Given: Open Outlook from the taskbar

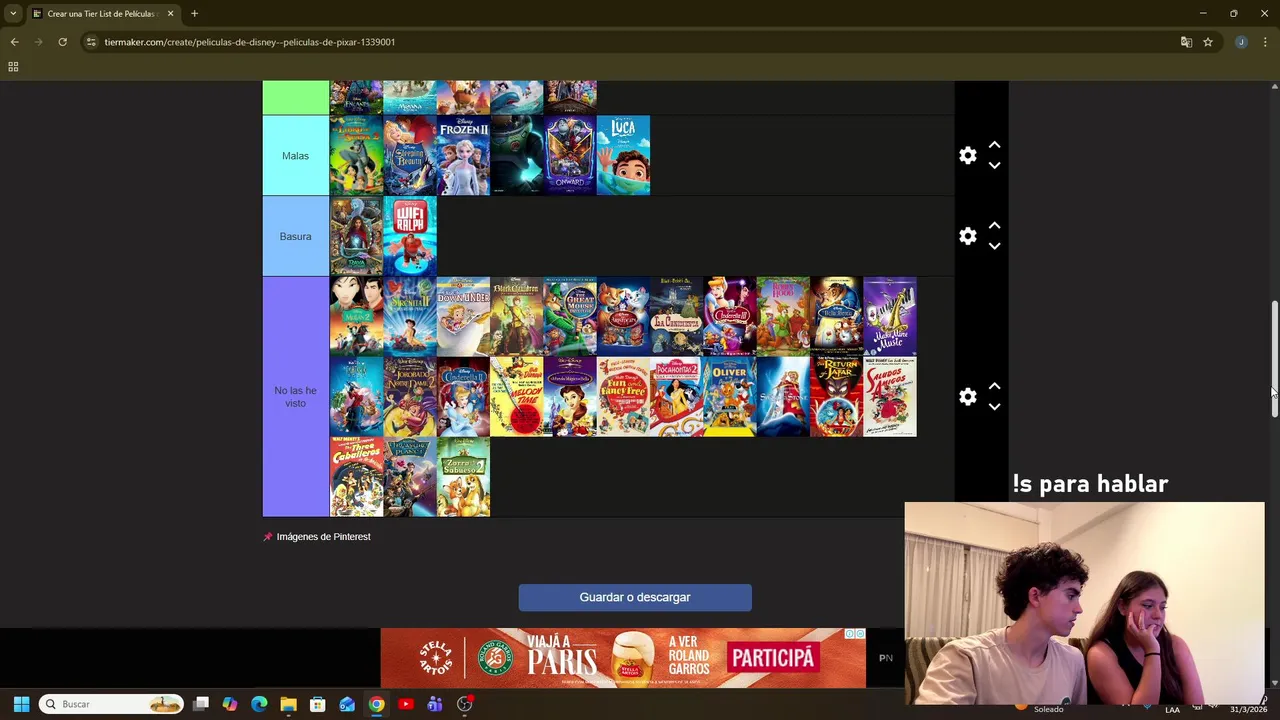Looking at the screenshot, I should [347, 704].
